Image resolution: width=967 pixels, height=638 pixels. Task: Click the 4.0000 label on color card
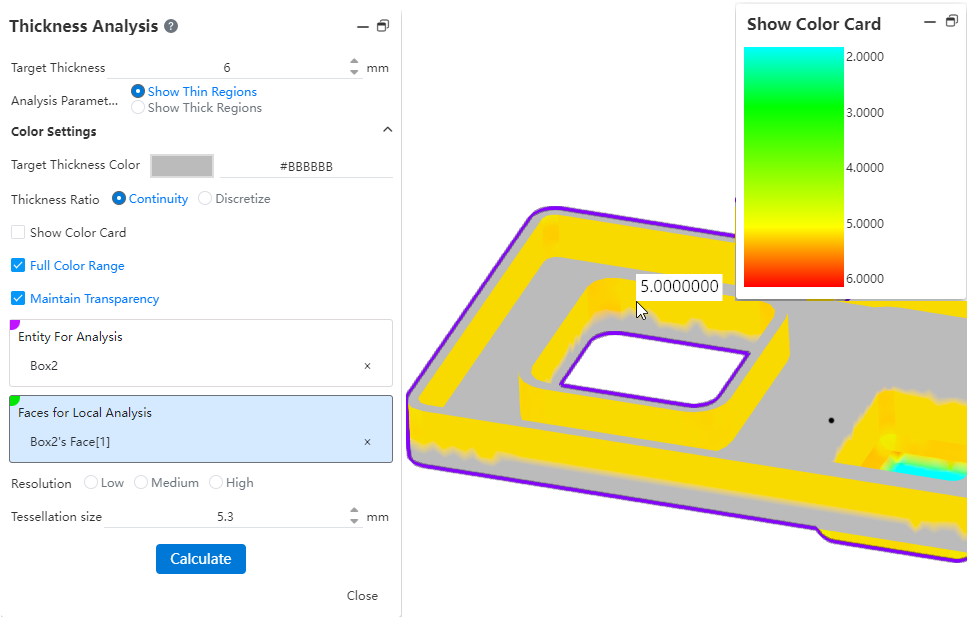865,168
